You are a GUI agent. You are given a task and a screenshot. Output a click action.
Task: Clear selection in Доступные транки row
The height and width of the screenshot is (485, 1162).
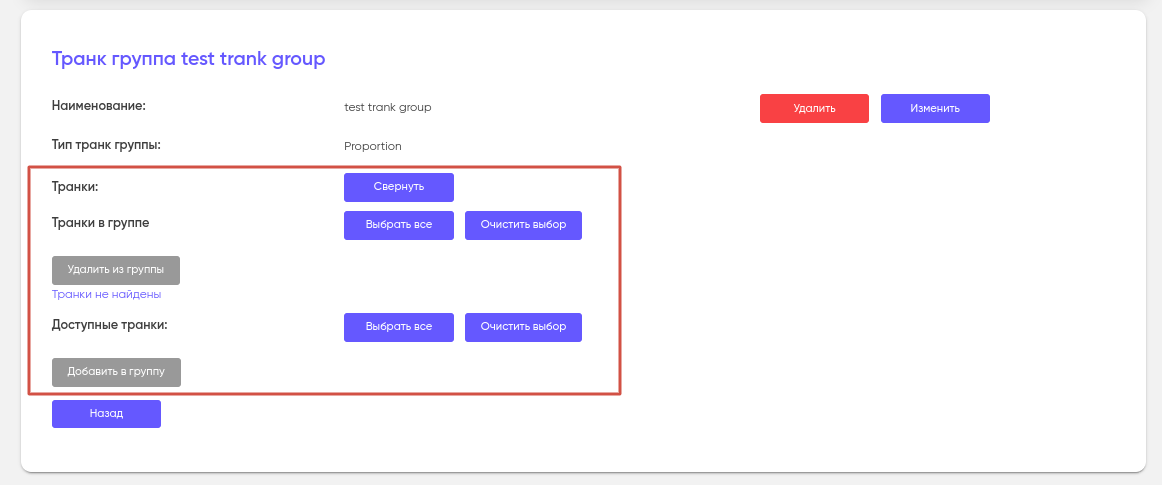point(523,327)
